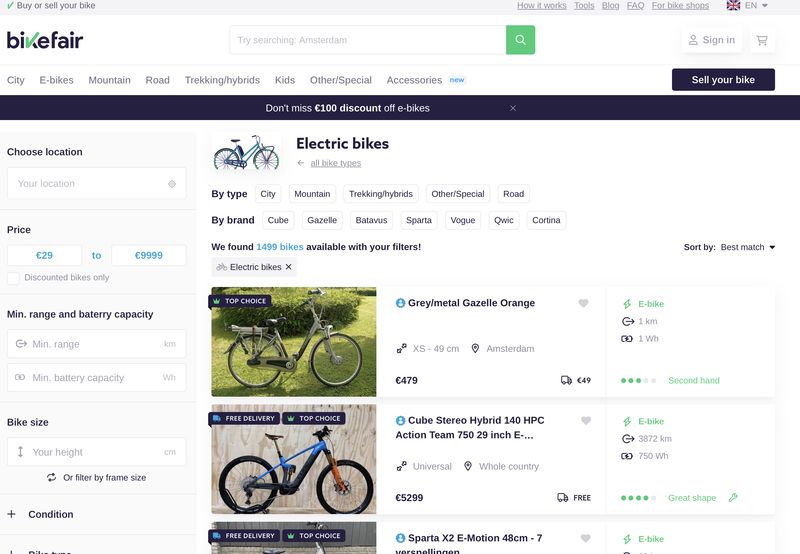Filter by type City chip

(x=268, y=194)
